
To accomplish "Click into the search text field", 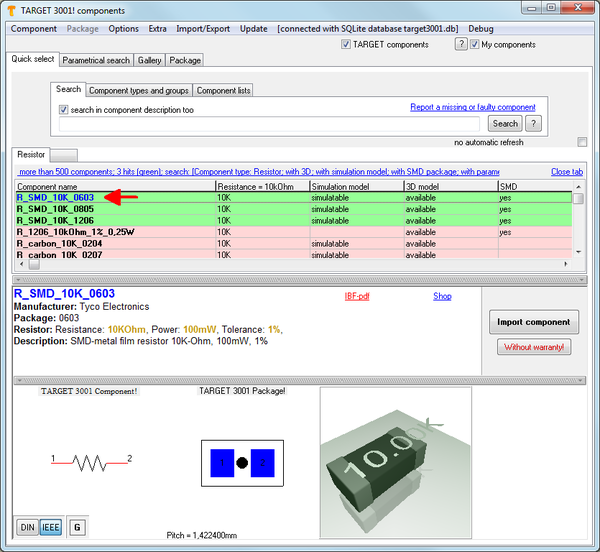I will (270, 124).
